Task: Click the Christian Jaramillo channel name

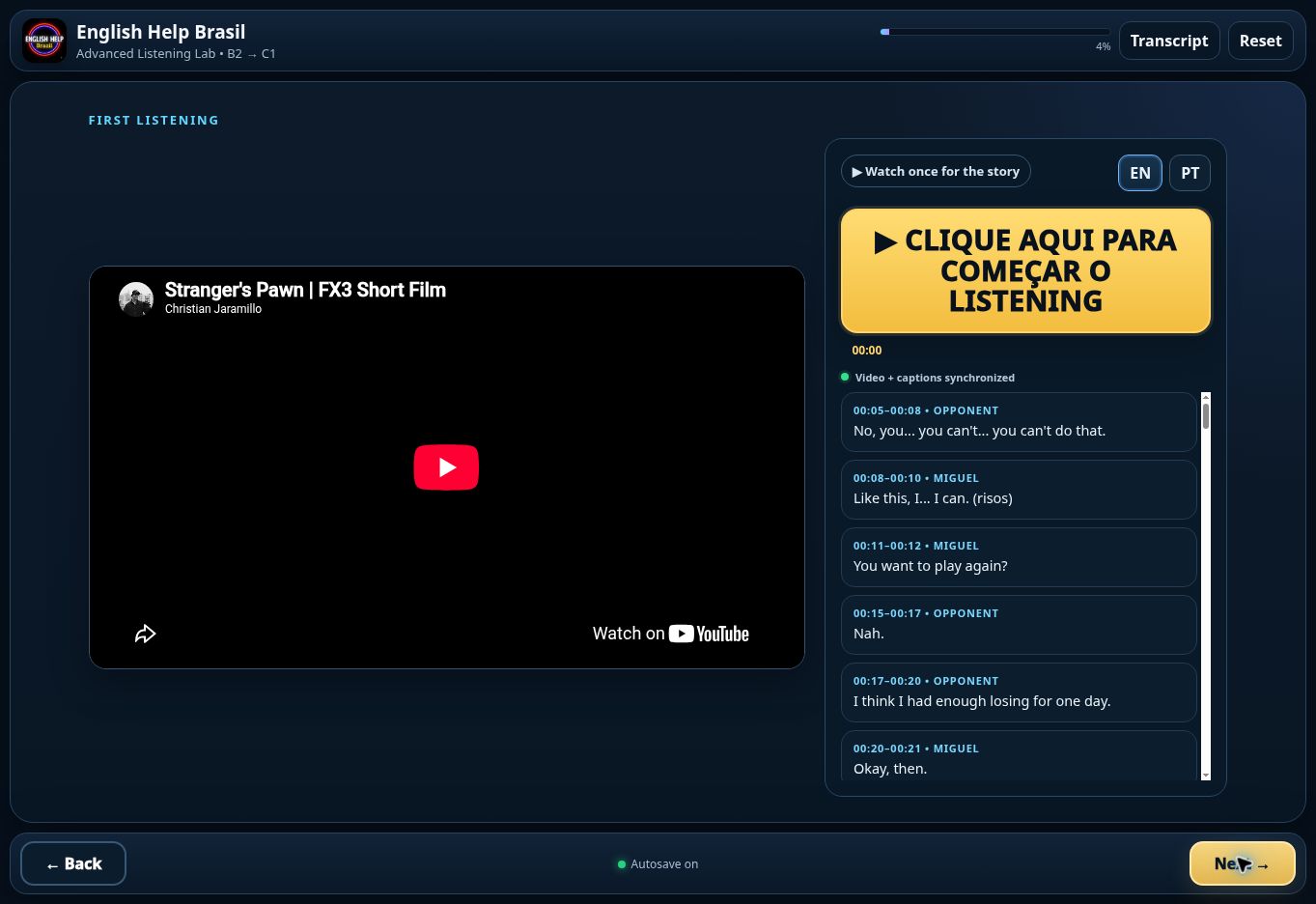Action: coord(213,309)
